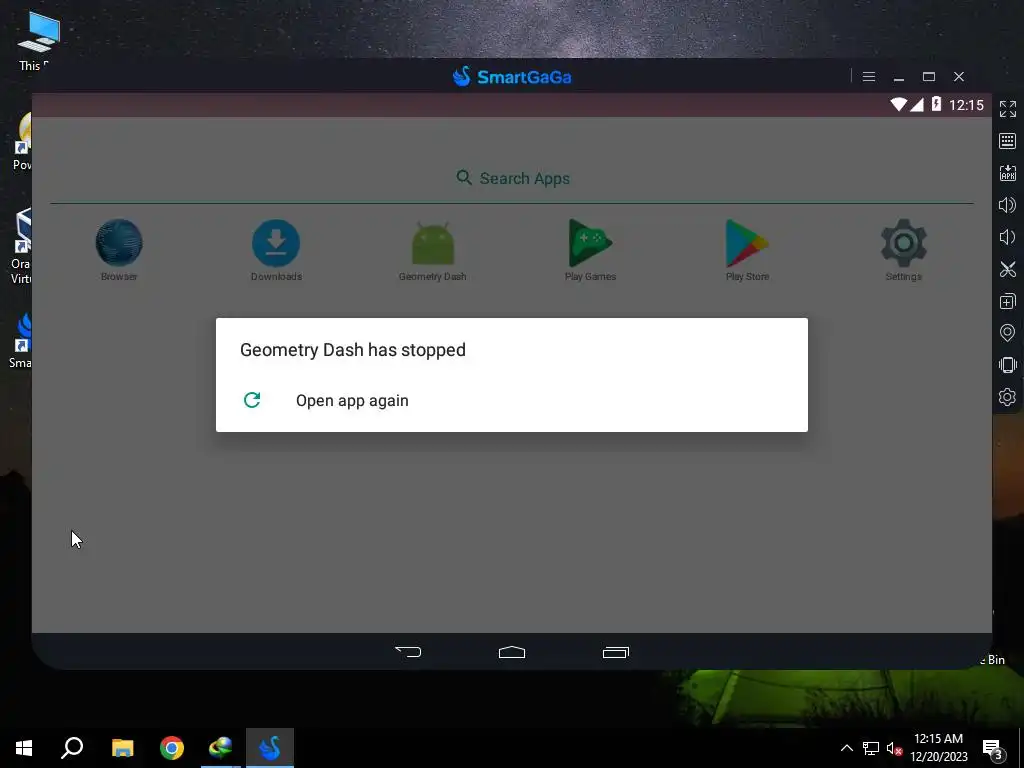1024x768 pixels.
Task: Click the network tray icon
Action: [x=871, y=748]
